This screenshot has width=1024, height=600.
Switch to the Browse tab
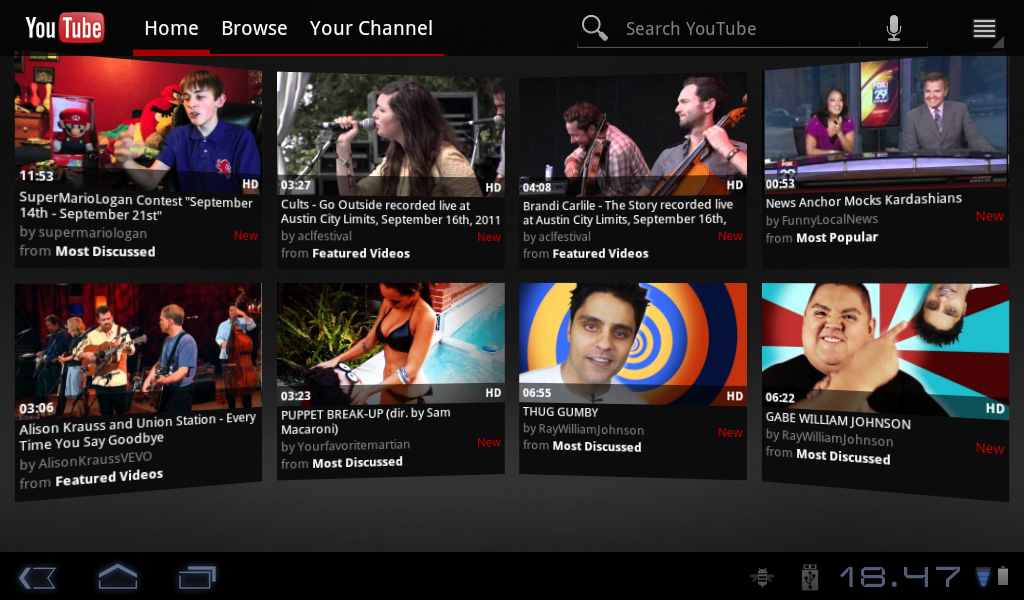254,28
